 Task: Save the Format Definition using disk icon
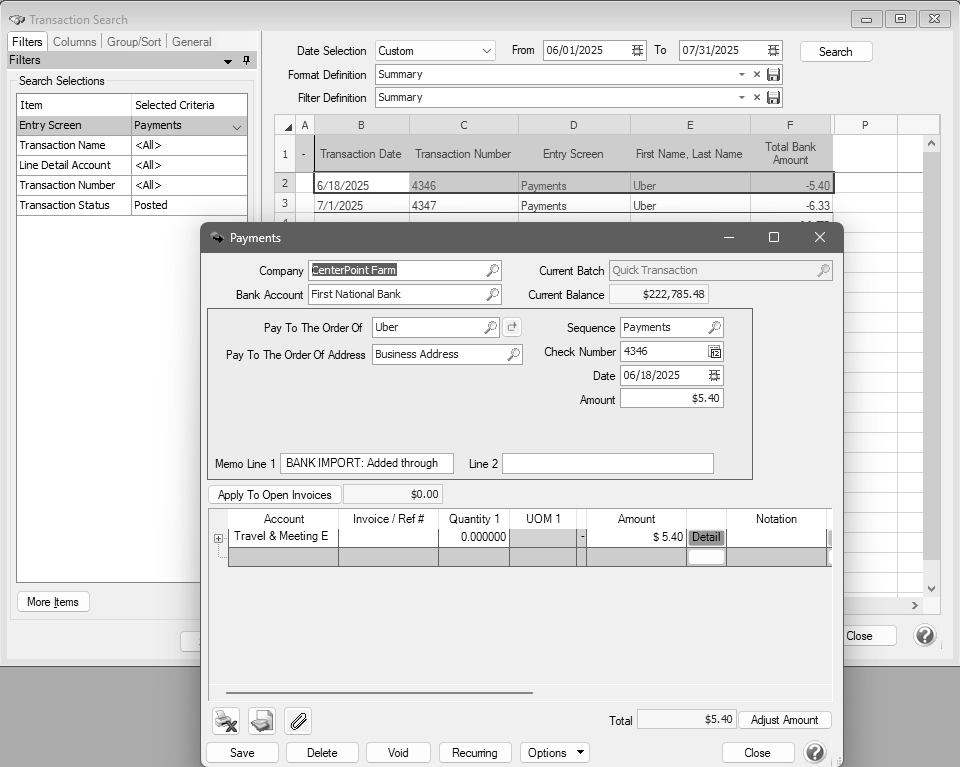[773, 74]
